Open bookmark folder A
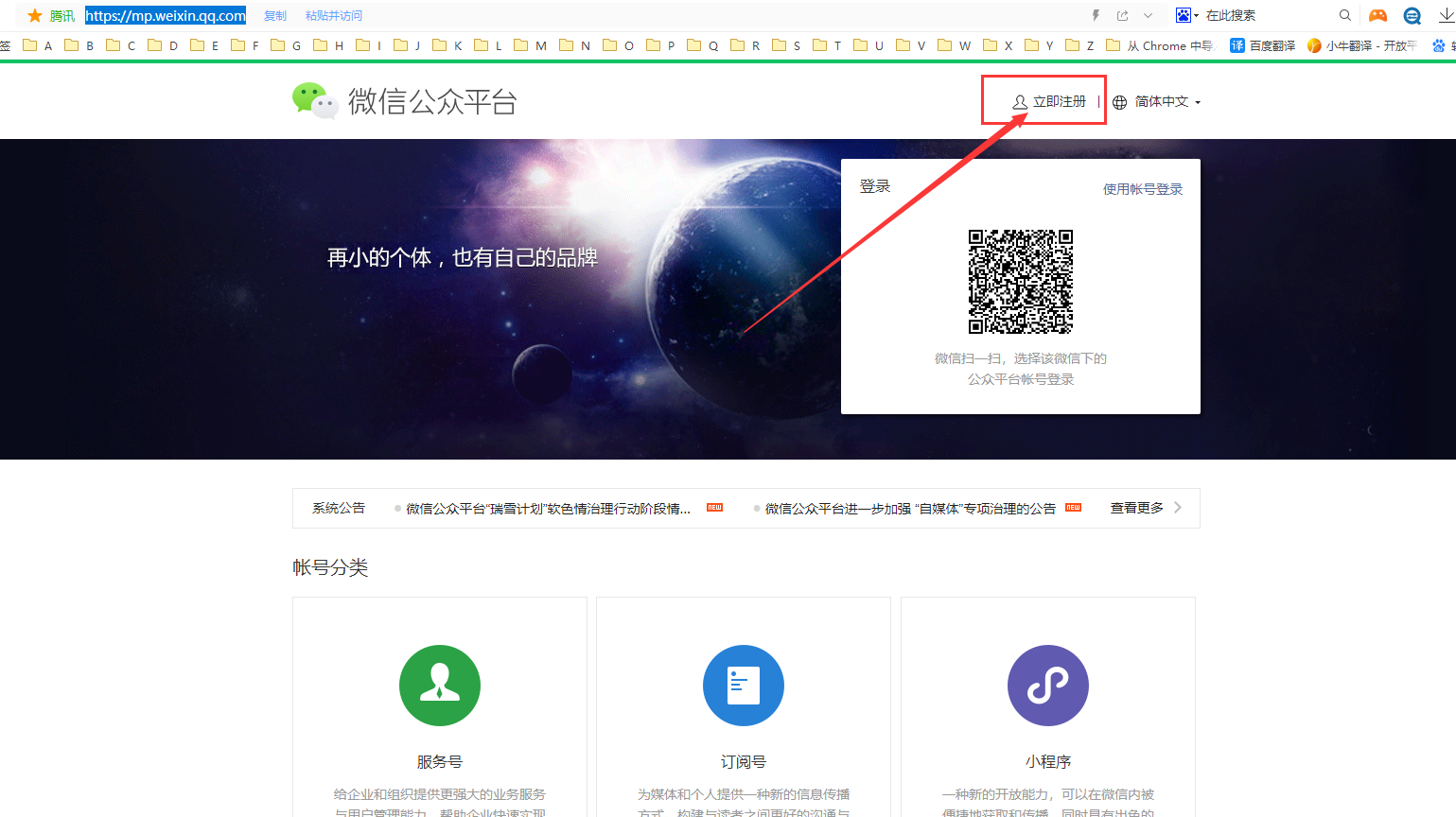Image resolution: width=1456 pixels, height=817 pixels. [38, 45]
